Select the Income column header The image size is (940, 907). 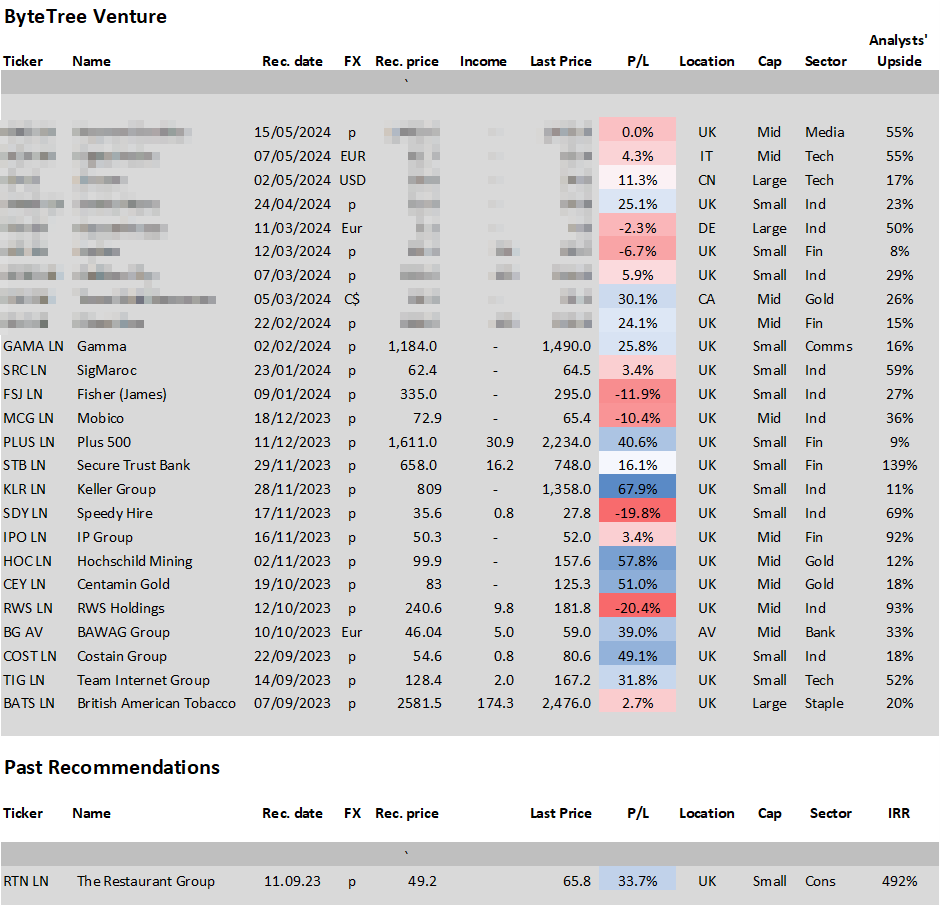(x=483, y=61)
